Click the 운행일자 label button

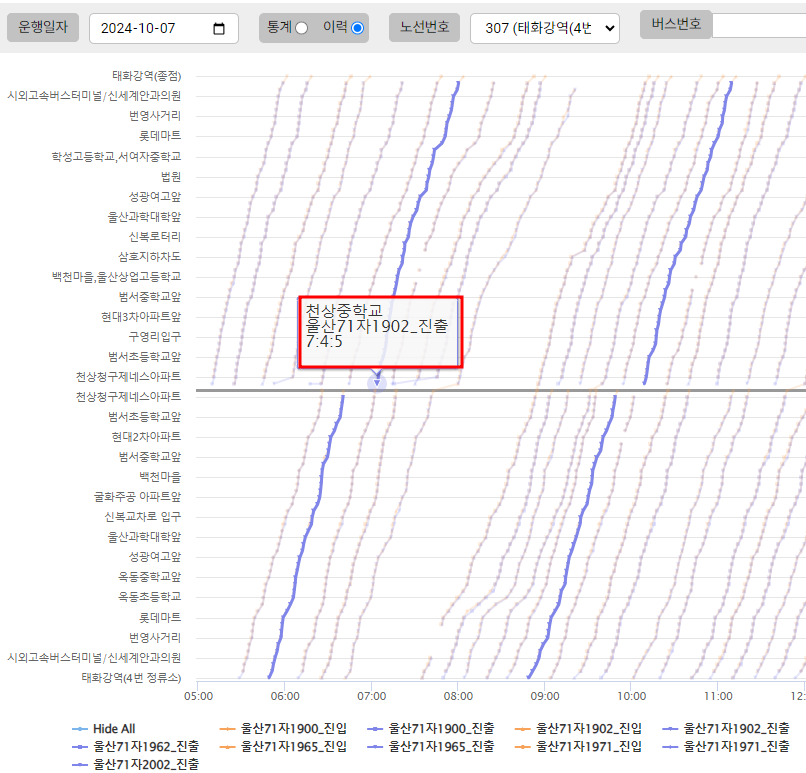pos(43,28)
